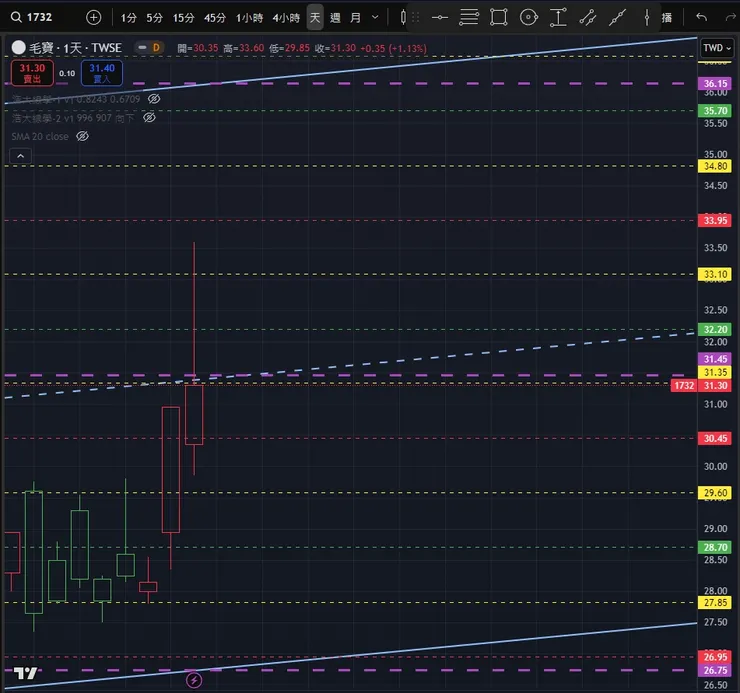The image size is (740, 693).
Task: Click the 26.75 purple price label
Action: (x=715, y=670)
